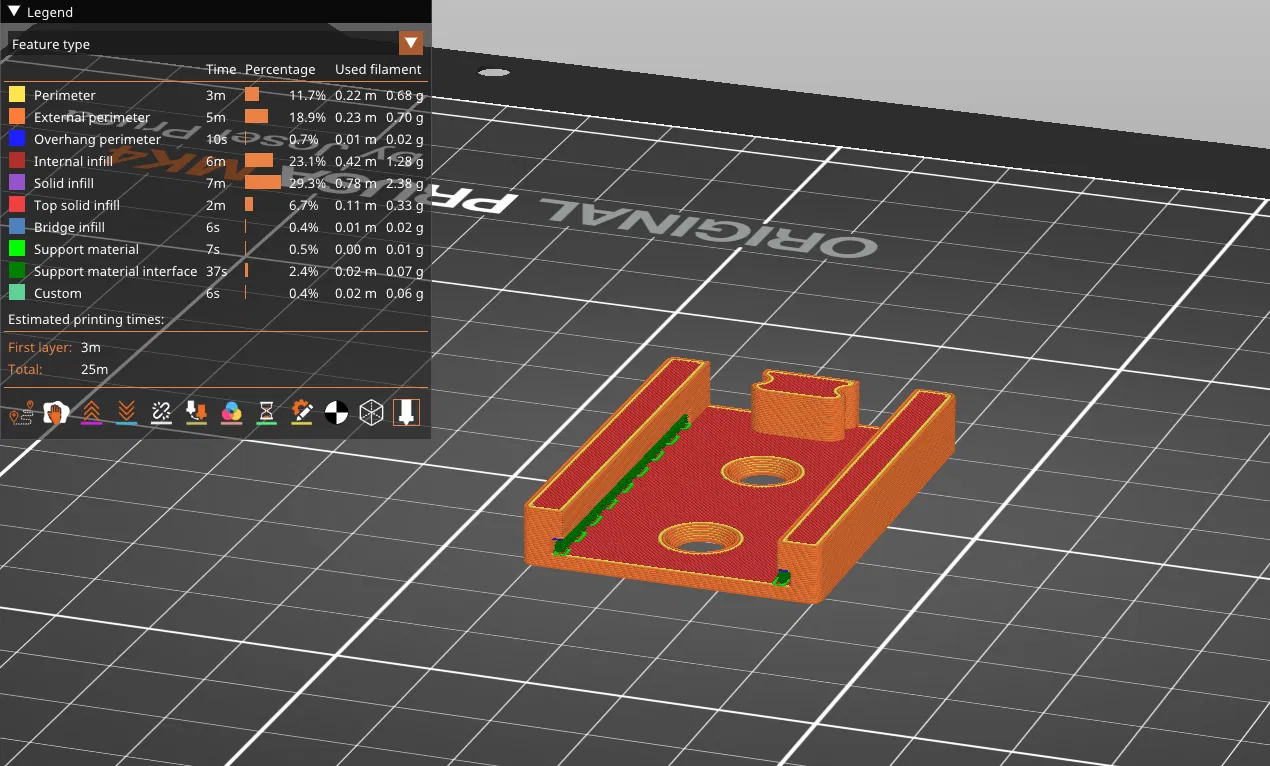Image resolution: width=1270 pixels, height=766 pixels.
Task: Click the 'Total:' label
Action: 26,369
